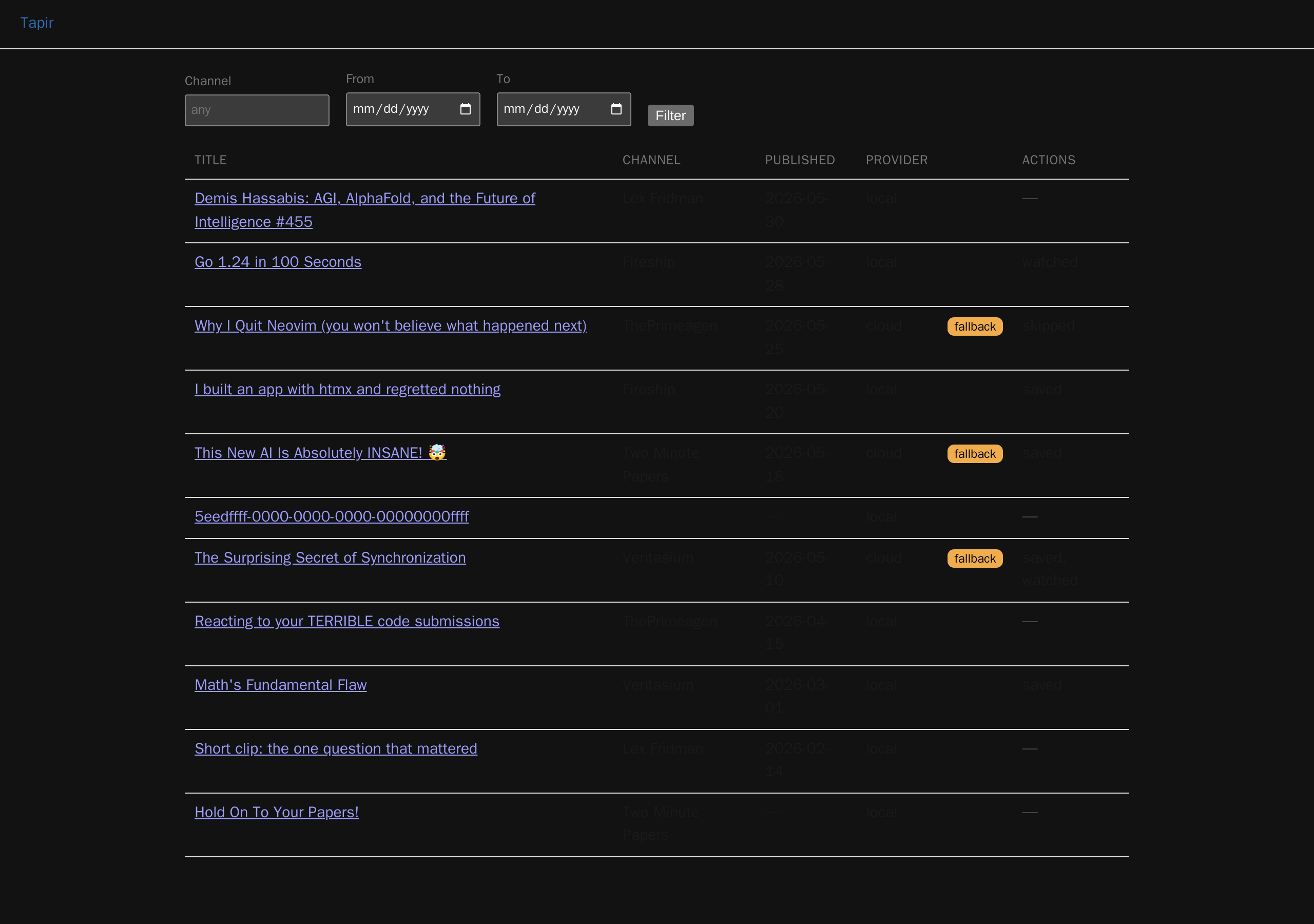Viewport: 1314px width, 924px height.
Task: Open the To date calendar picker icon
Action: [x=616, y=109]
